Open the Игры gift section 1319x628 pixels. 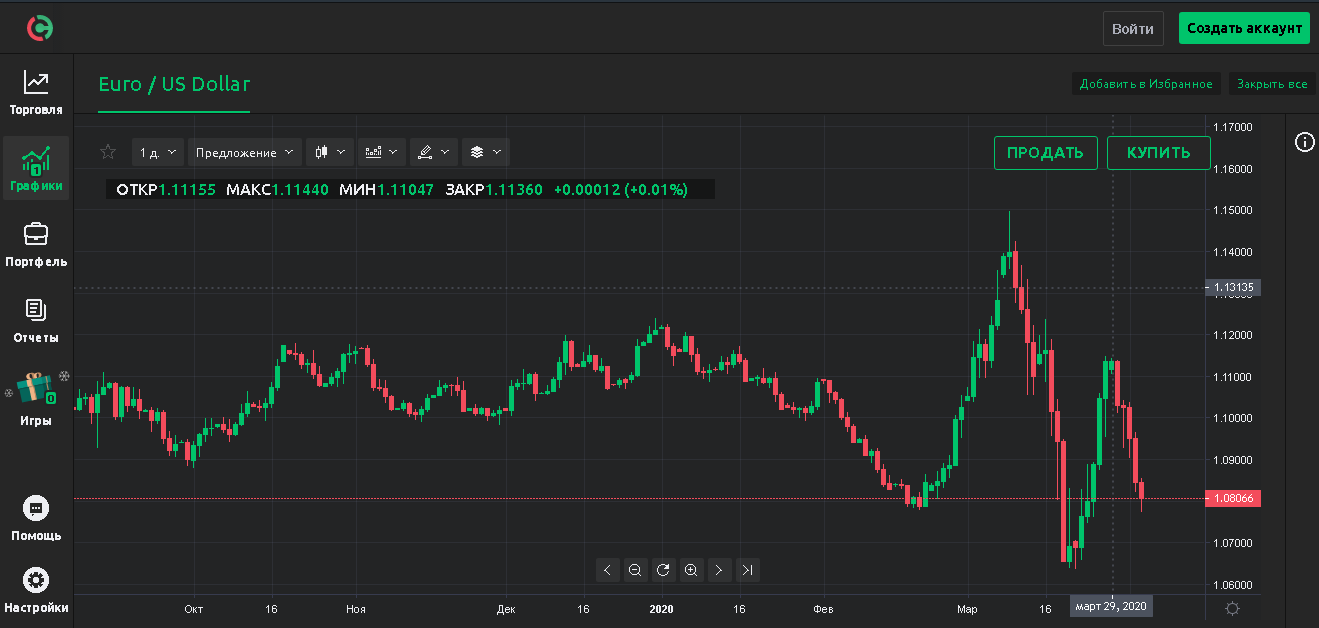pos(36,398)
